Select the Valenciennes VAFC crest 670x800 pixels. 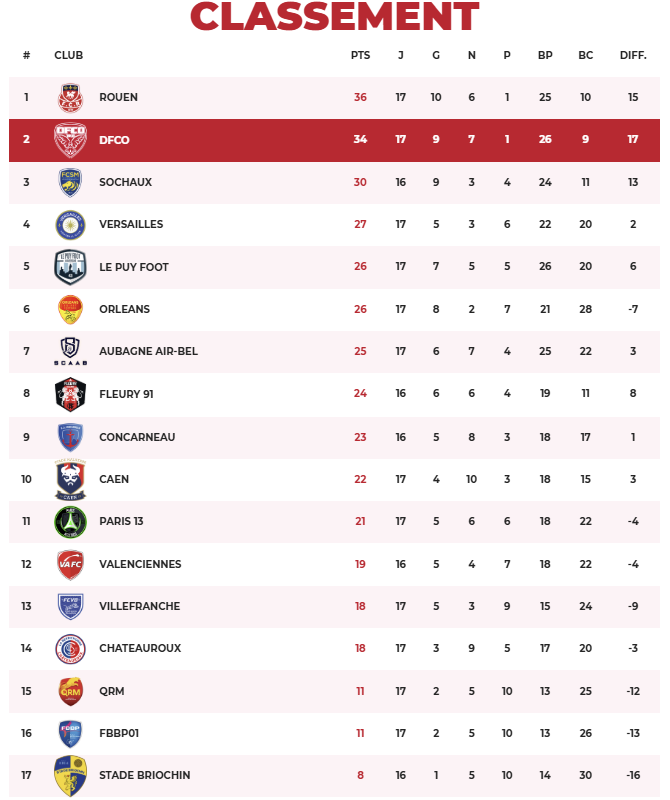(71, 564)
